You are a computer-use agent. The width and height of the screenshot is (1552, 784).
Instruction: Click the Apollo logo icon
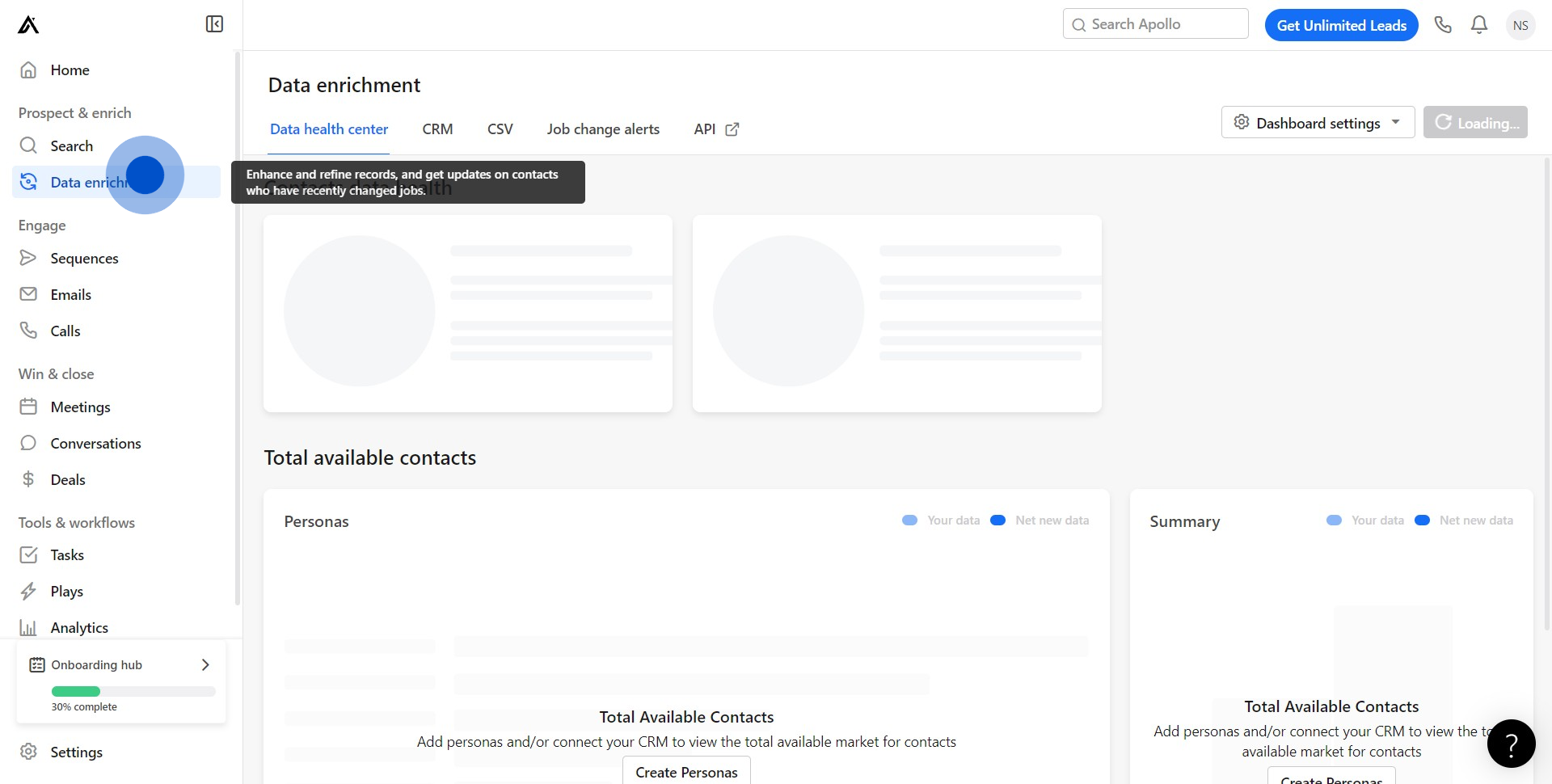tap(28, 25)
